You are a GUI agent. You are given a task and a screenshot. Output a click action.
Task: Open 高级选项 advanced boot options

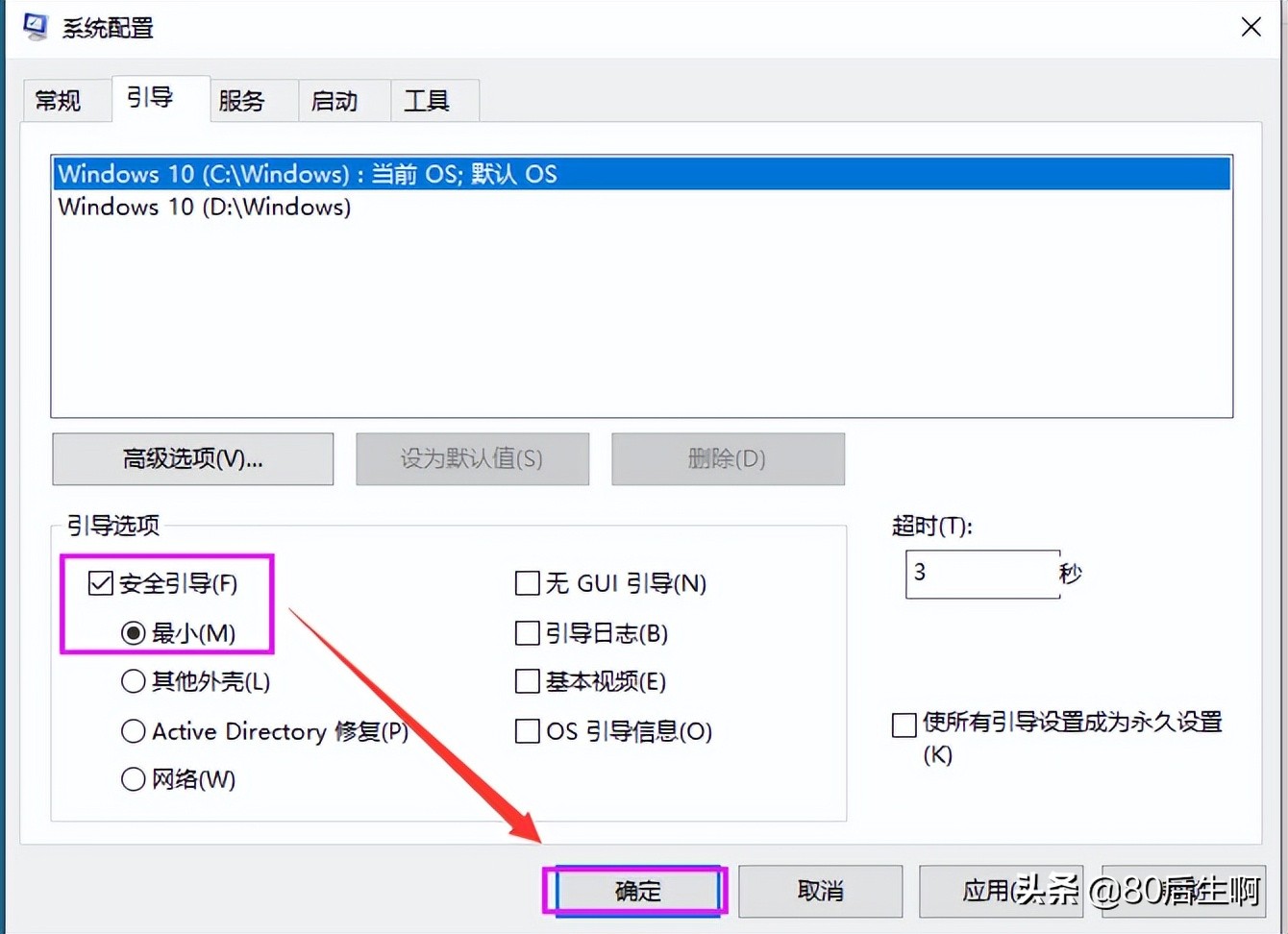[x=191, y=459]
